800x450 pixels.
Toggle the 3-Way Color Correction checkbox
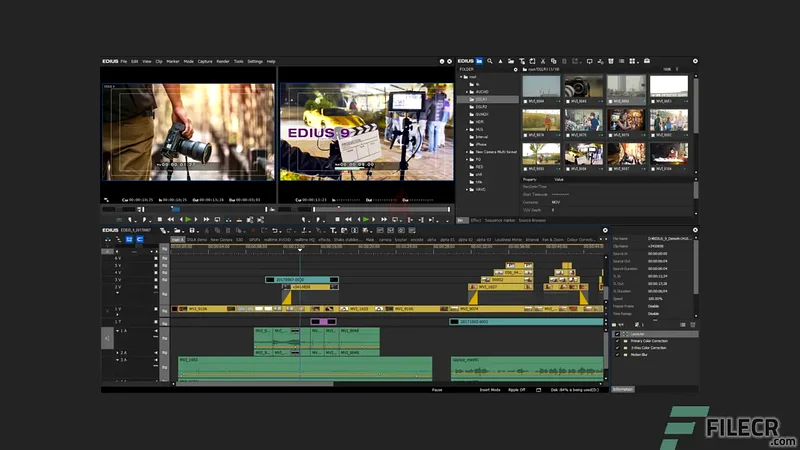(x=617, y=348)
